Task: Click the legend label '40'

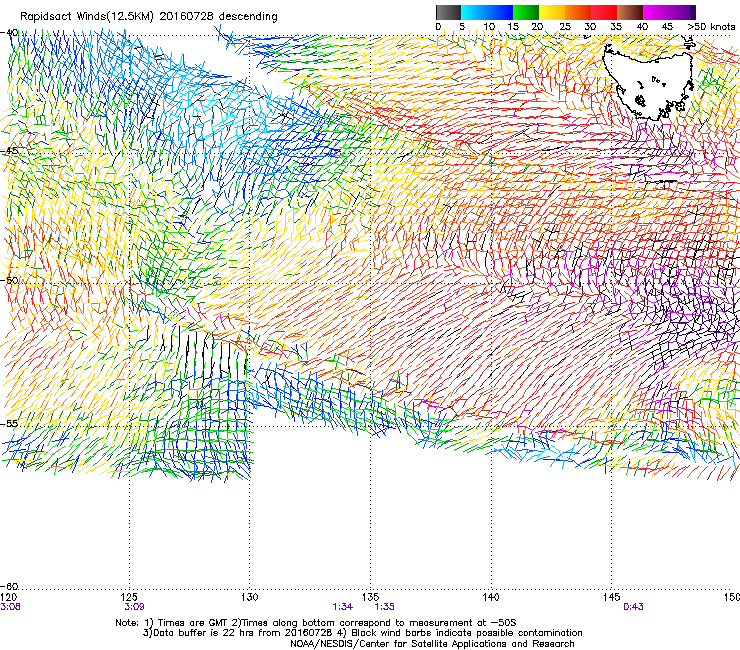Action: pyautogui.click(x=642, y=26)
